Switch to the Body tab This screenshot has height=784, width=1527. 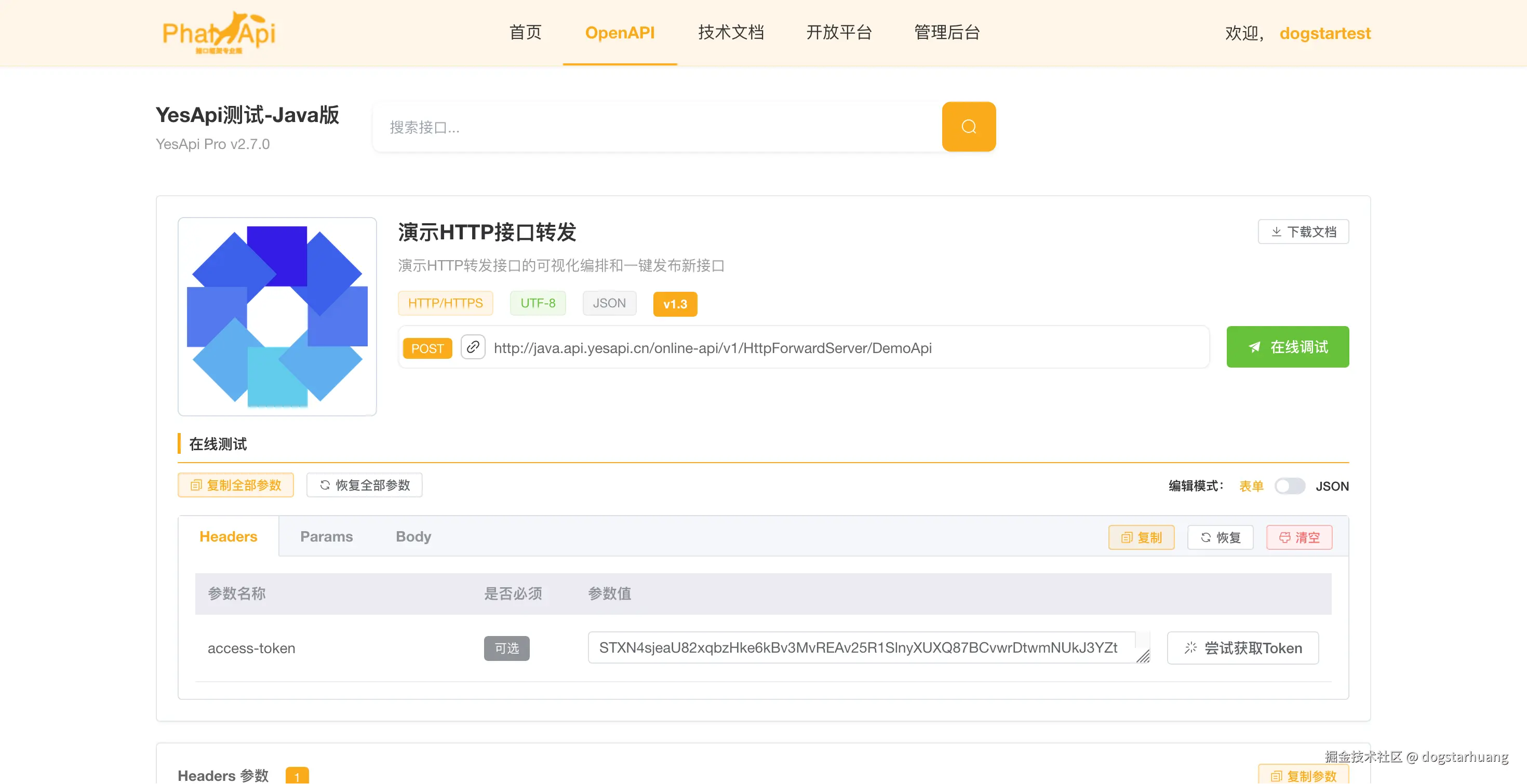[413, 536]
